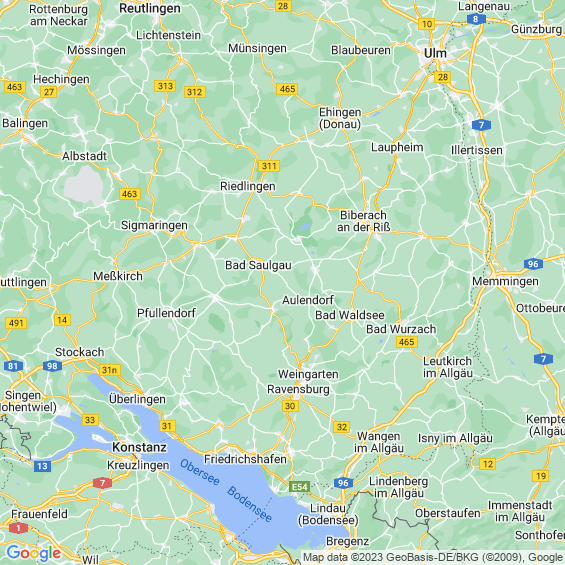The width and height of the screenshot is (565, 565).
Task: Click the 491 road shield
Action: [x=16, y=323]
